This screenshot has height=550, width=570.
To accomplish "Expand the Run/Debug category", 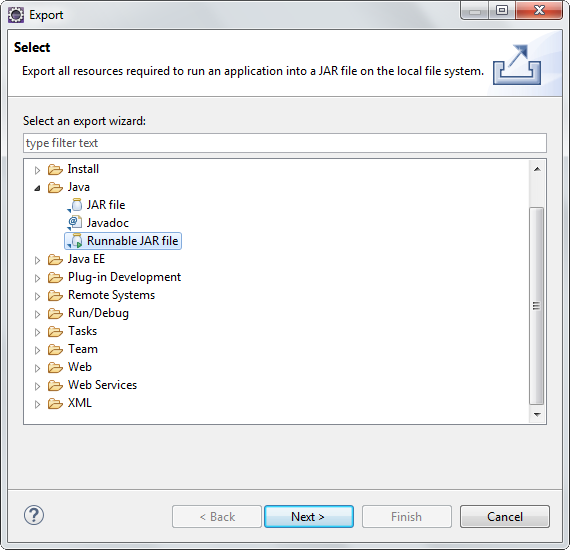I will 37,314.
